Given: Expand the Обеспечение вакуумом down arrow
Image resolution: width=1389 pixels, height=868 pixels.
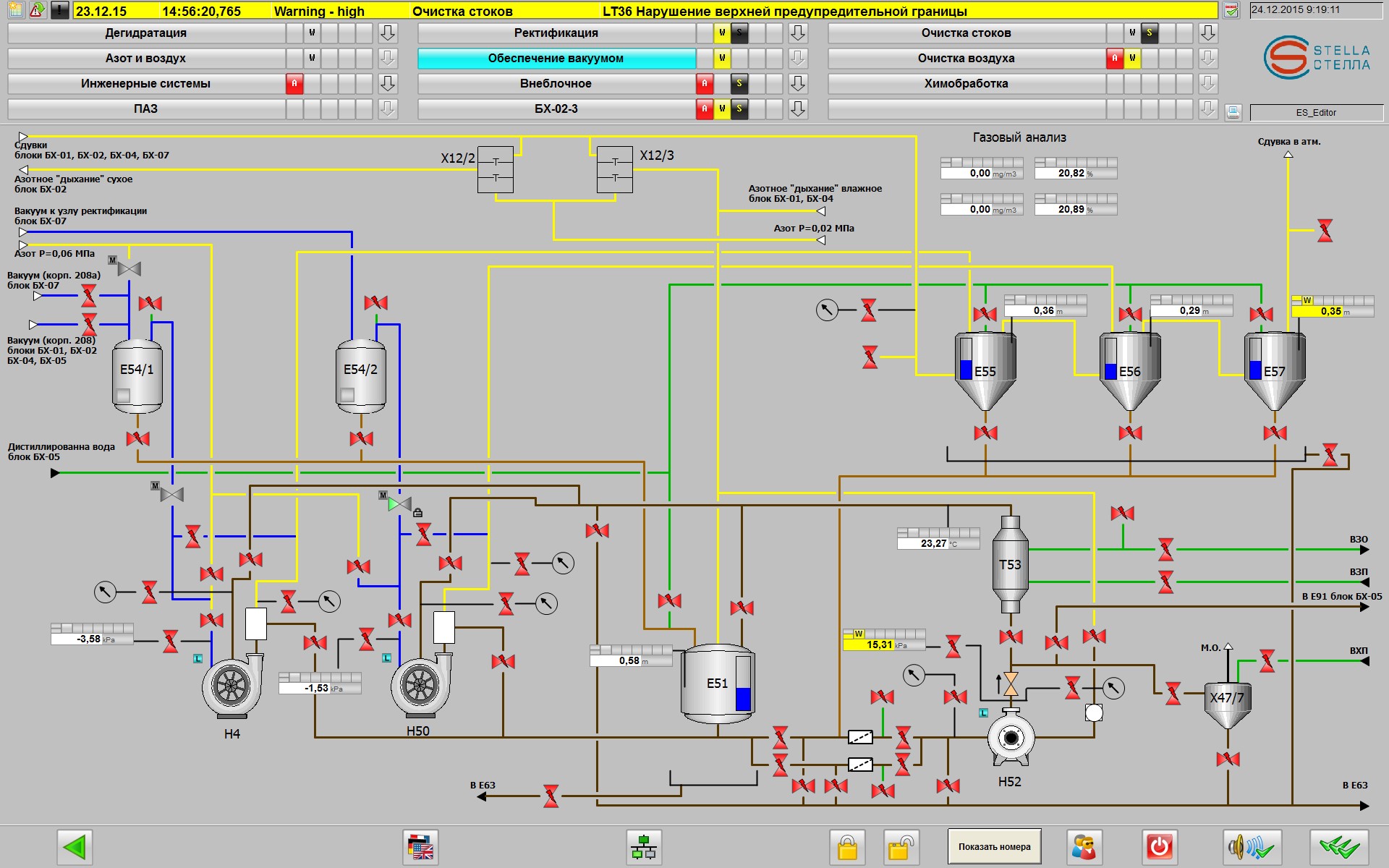Looking at the screenshot, I should click(798, 58).
